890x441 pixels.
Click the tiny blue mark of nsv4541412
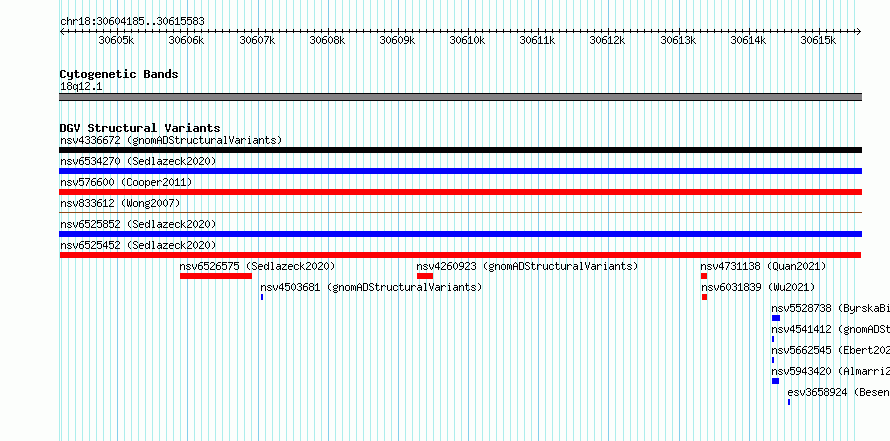(x=773, y=339)
